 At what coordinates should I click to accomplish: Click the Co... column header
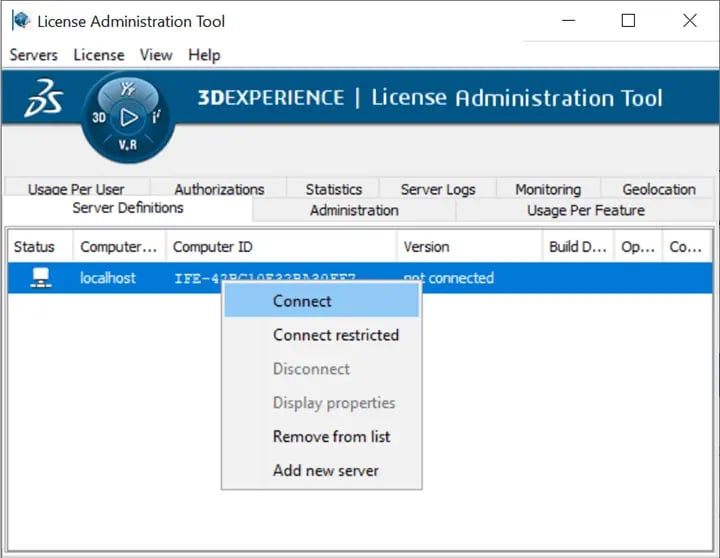[686, 247]
